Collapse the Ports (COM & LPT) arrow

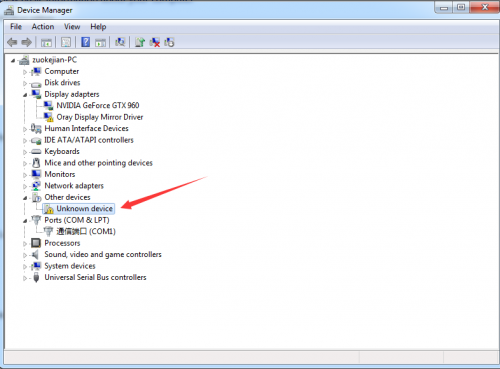click(x=25, y=221)
